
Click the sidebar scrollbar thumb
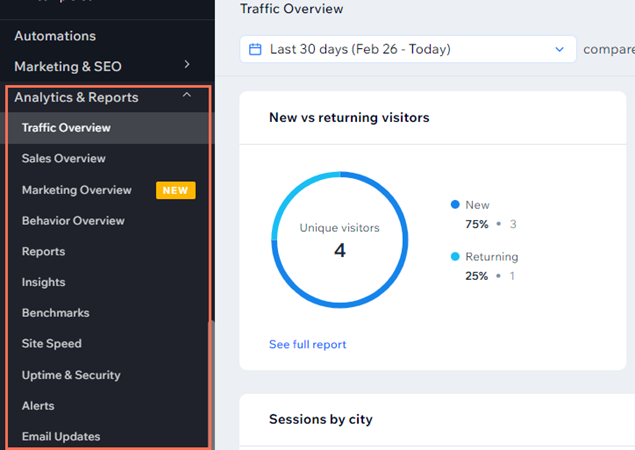[211, 383]
